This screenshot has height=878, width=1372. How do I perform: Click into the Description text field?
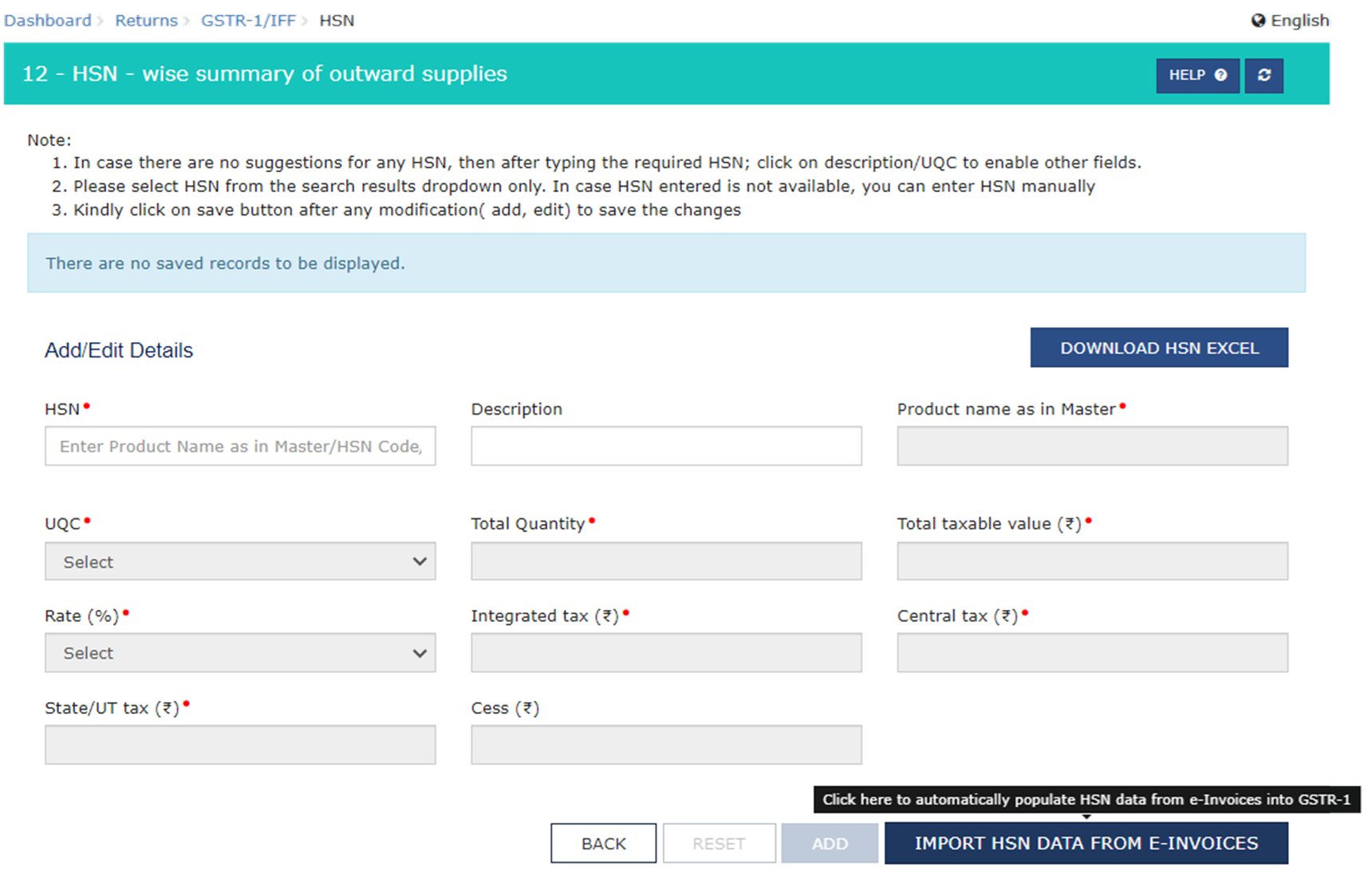tap(666, 447)
